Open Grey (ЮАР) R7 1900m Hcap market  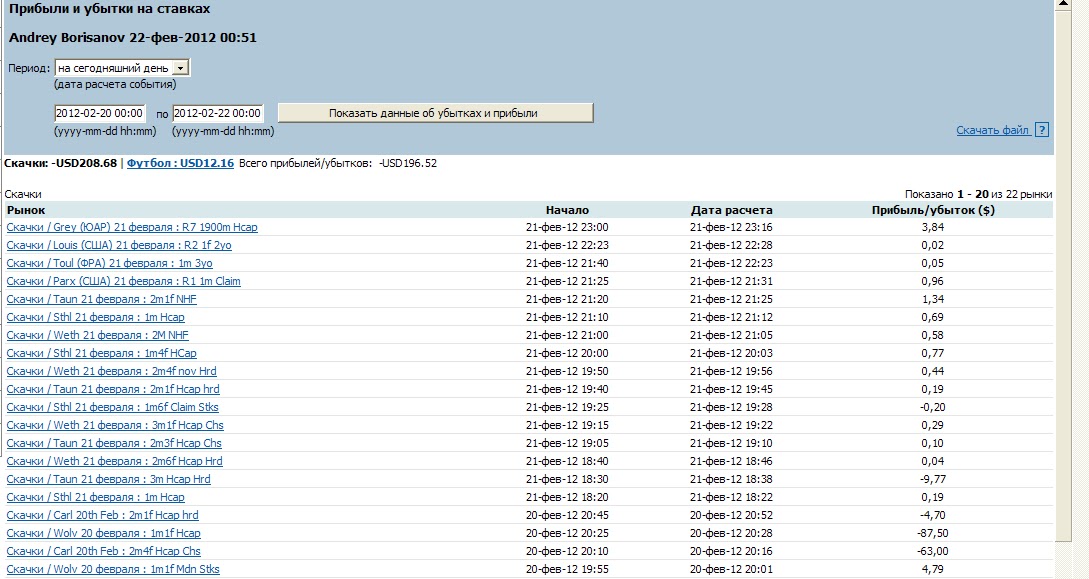(132, 227)
